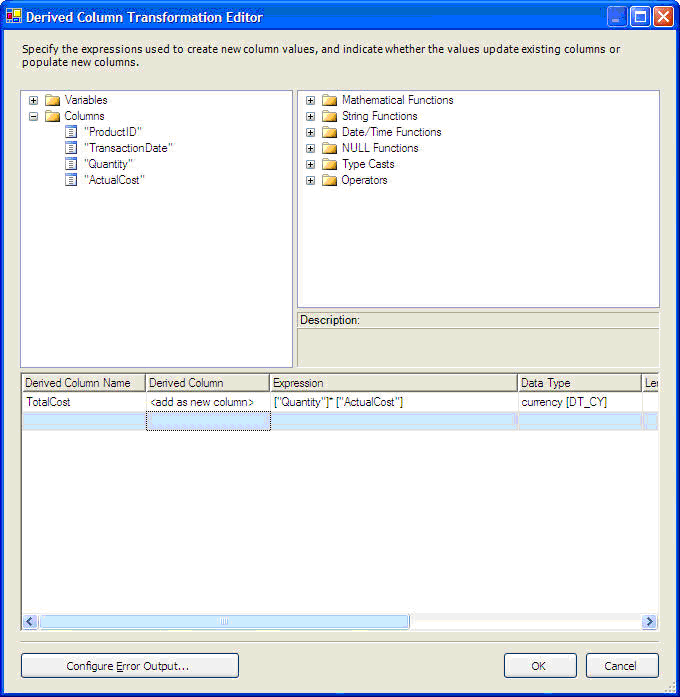The image size is (680, 697).
Task: Click the Data Type column header
Action: tap(579, 383)
